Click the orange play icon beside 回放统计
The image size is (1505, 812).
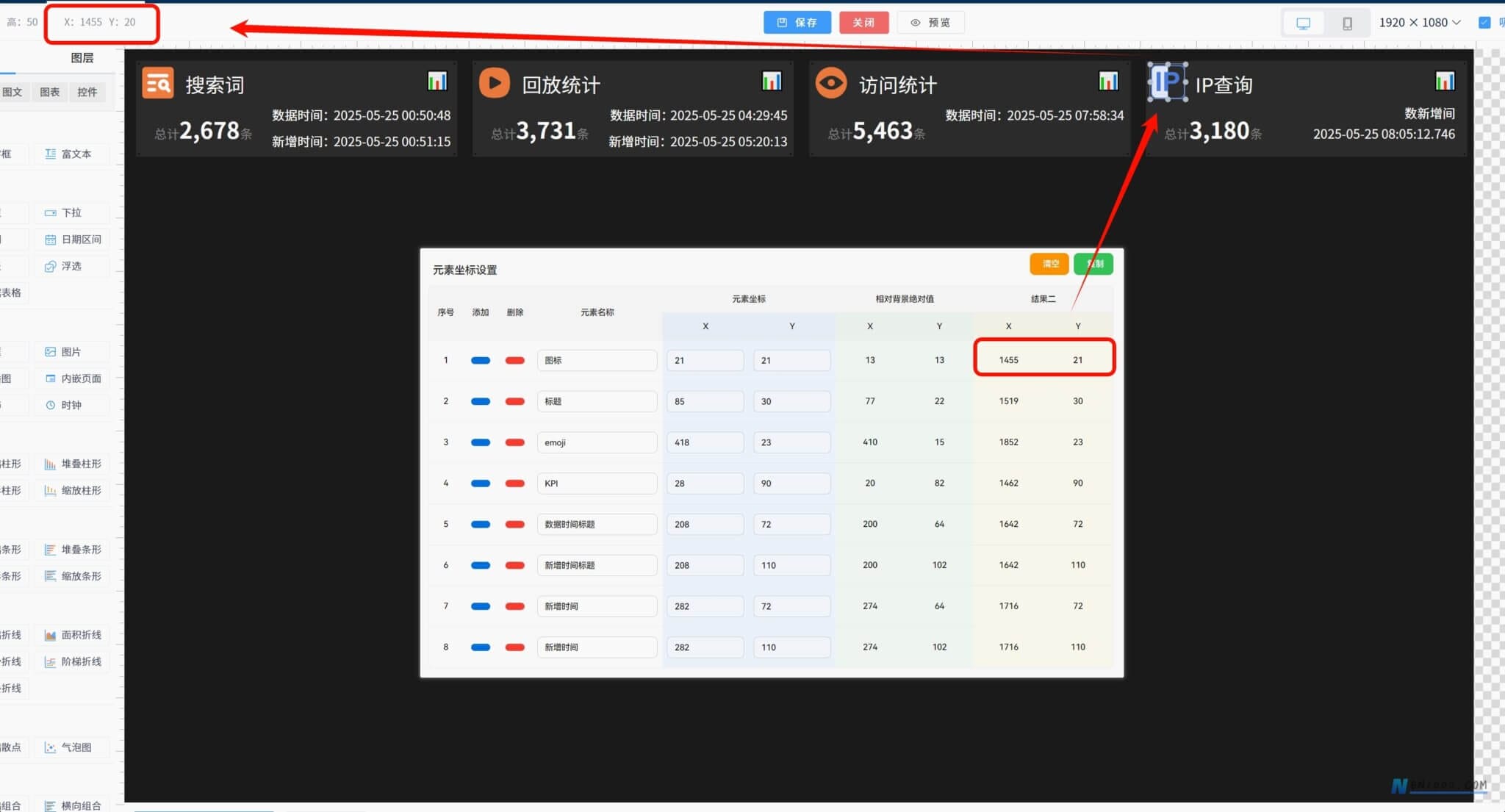pyautogui.click(x=495, y=83)
